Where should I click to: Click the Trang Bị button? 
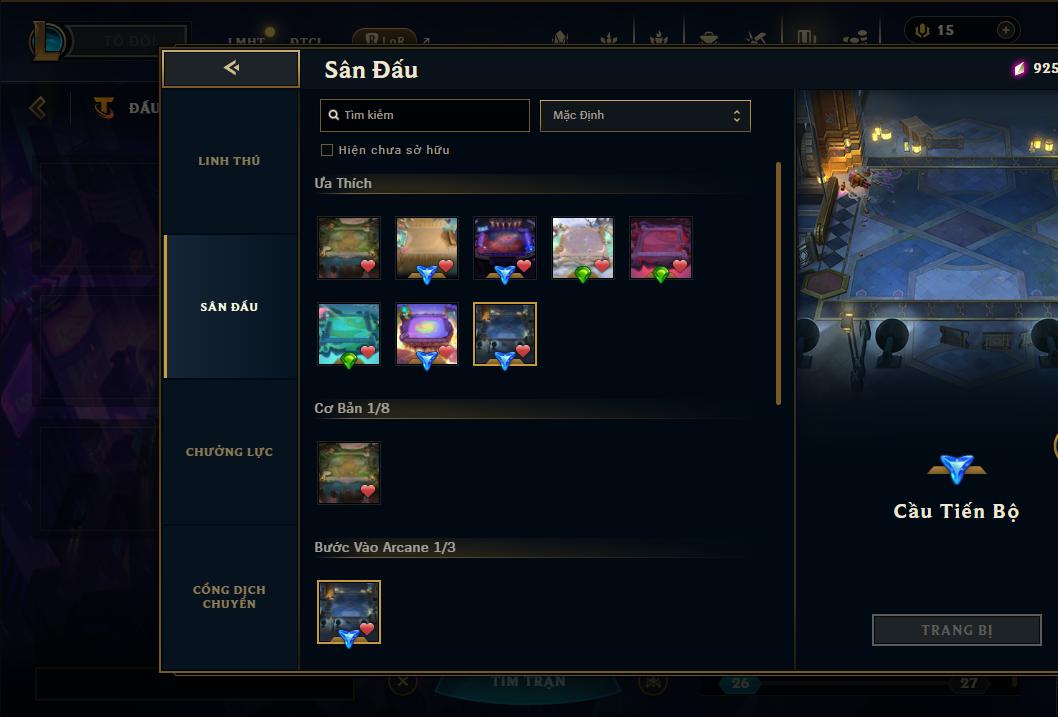(957, 630)
